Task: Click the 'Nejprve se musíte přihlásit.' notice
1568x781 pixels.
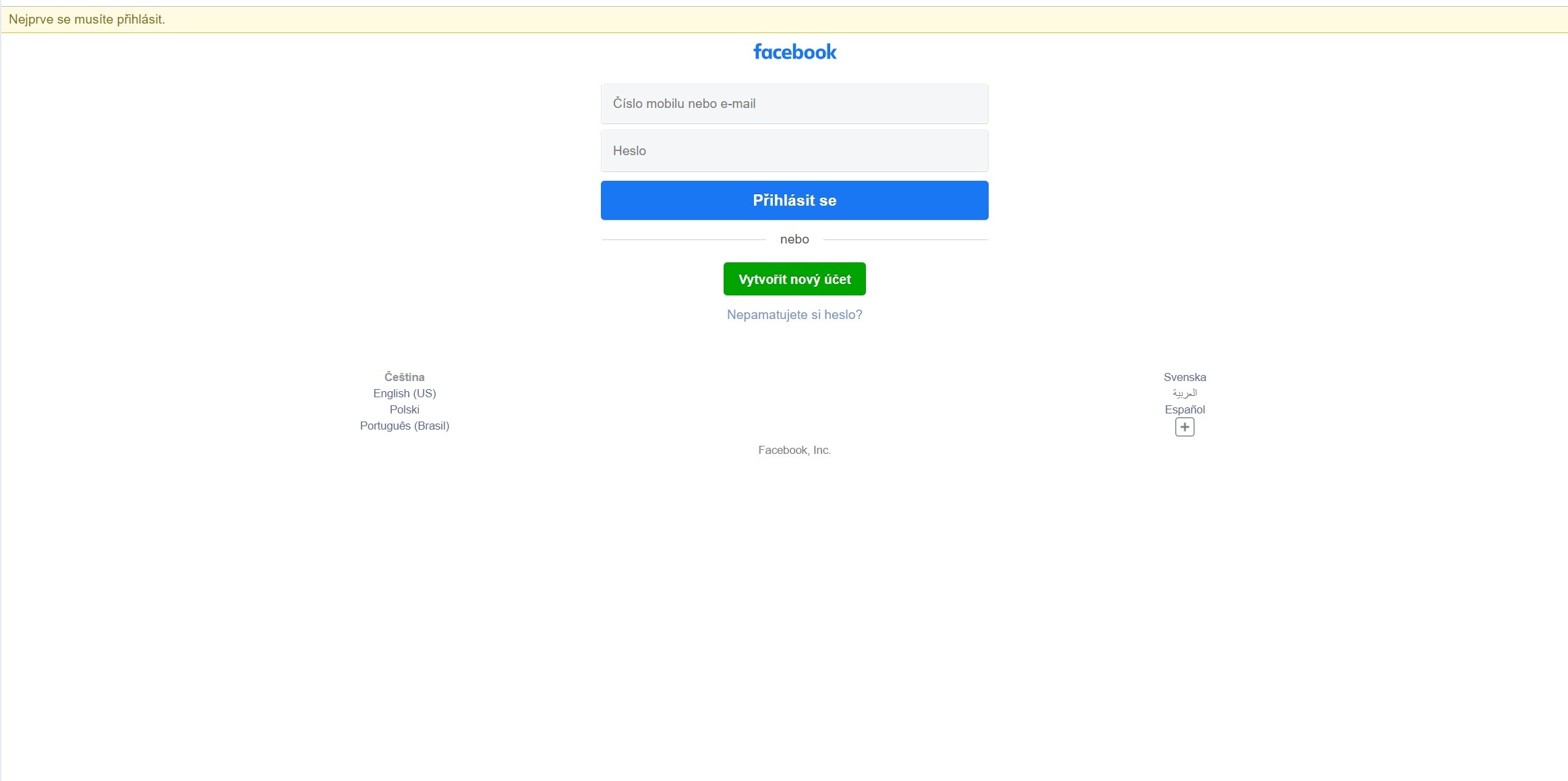Action: (87, 20)
